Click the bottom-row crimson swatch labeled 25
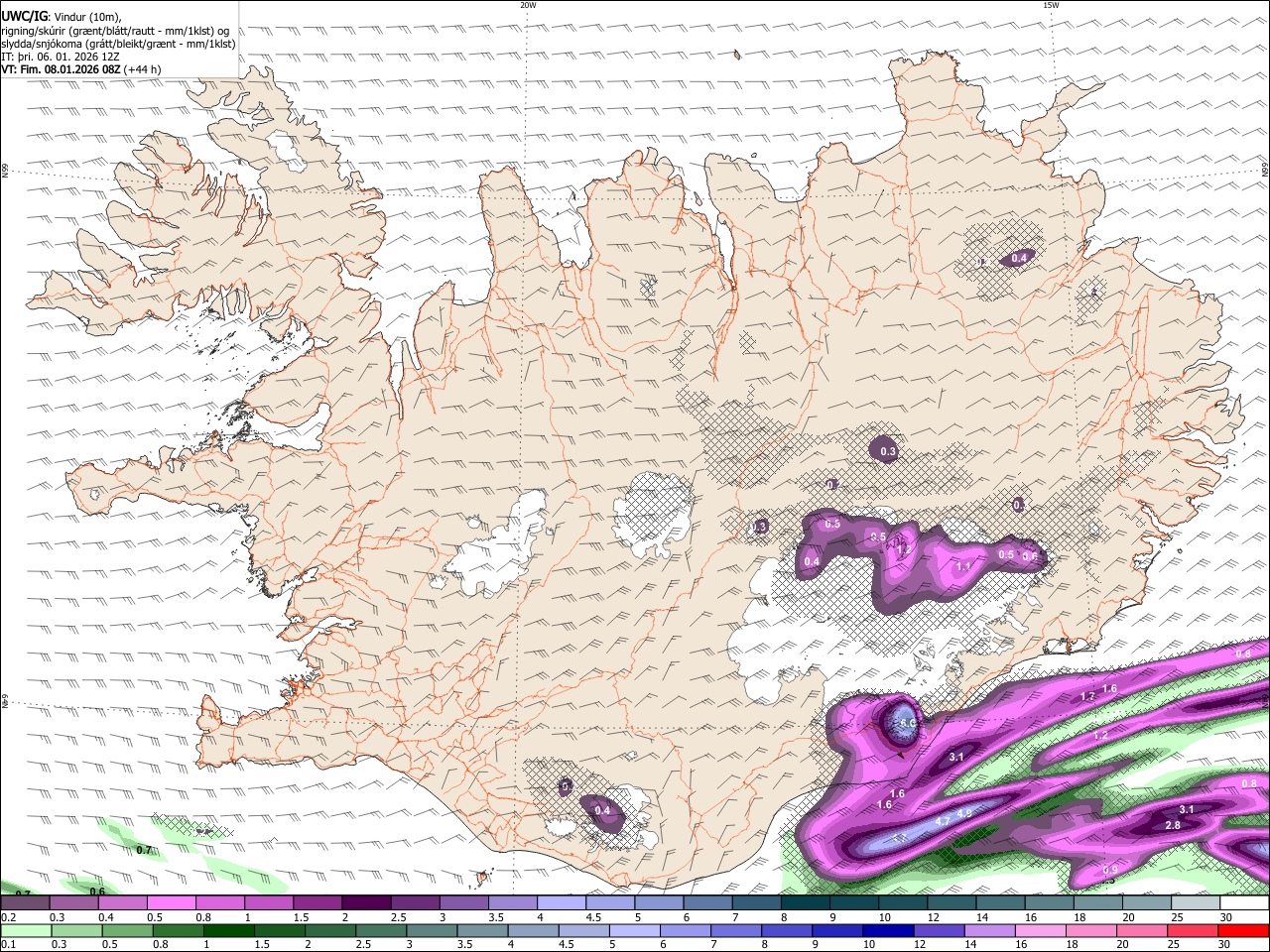The image size is (1270, 952). click(1193, 930)
